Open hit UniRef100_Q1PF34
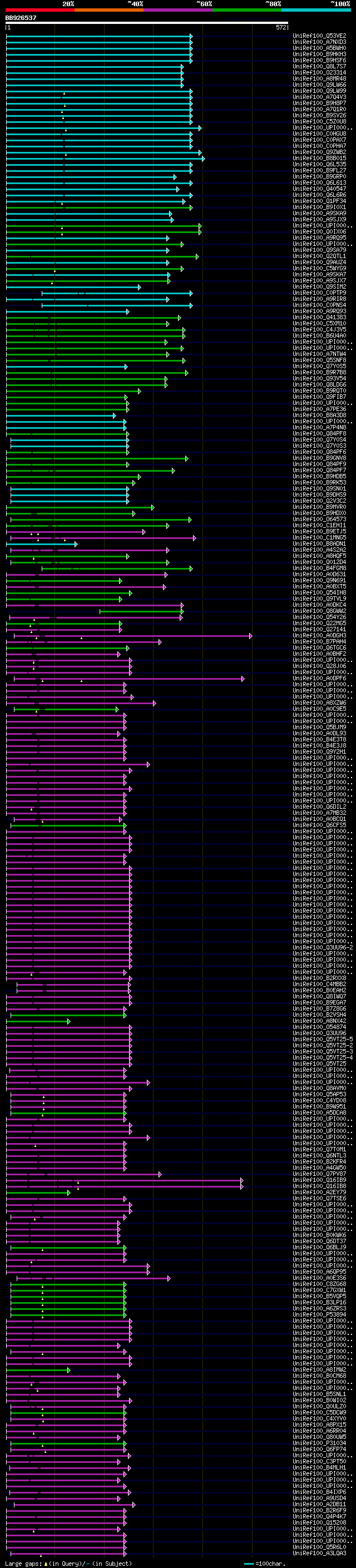 pyautogui.click(x=319, y=201)
